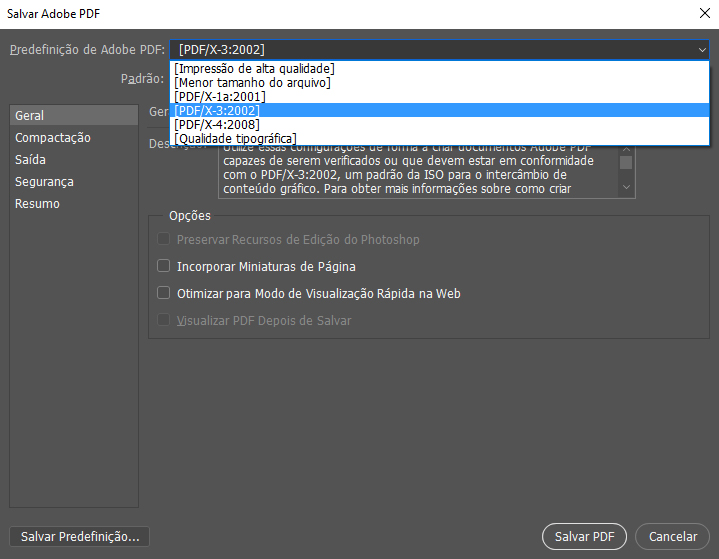Click the description scrollbar thumb
Screen dimensions: 719x559
(x=626, y=163)
